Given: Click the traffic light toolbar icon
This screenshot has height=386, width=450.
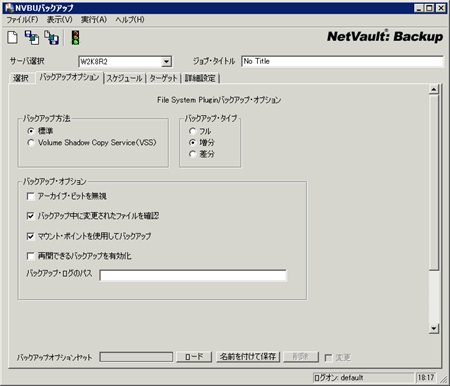Looking at the screenshot, I should 75,37.
